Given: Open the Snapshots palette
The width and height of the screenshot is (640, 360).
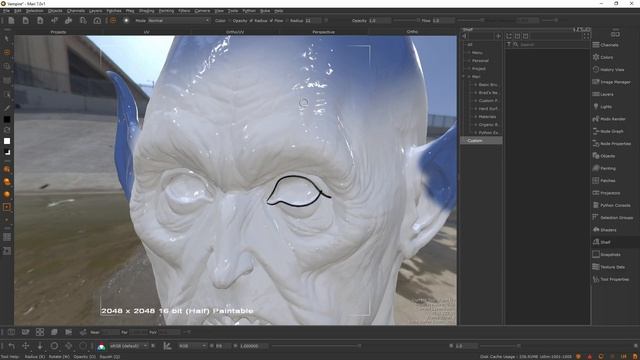Looking at the screenshot, I should [606, 254].
